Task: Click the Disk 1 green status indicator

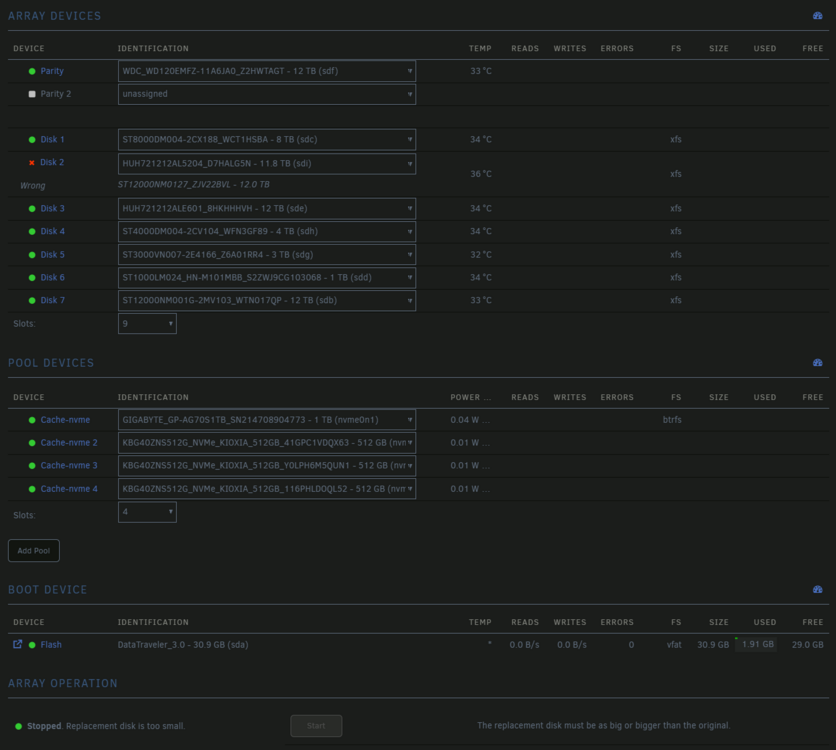Action: coord(32,140)
